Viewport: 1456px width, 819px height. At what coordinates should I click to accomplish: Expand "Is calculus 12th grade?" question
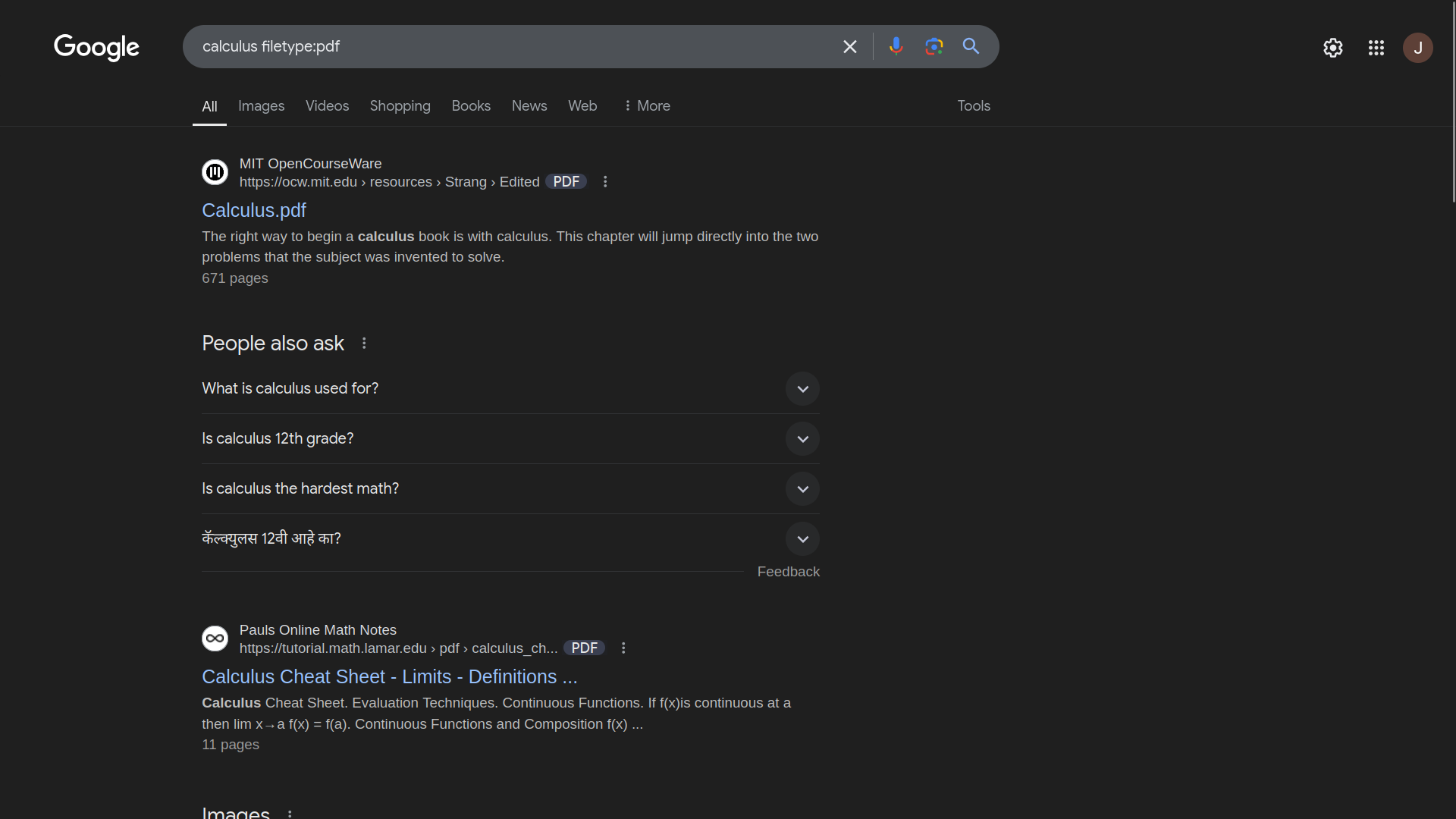802,439
